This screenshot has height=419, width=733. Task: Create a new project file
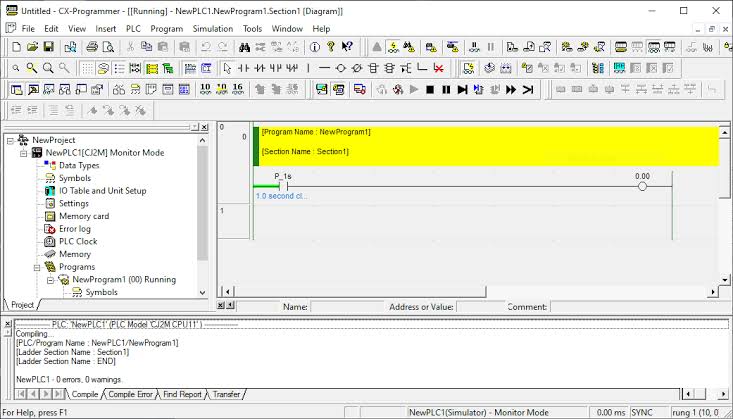point(16,47)
